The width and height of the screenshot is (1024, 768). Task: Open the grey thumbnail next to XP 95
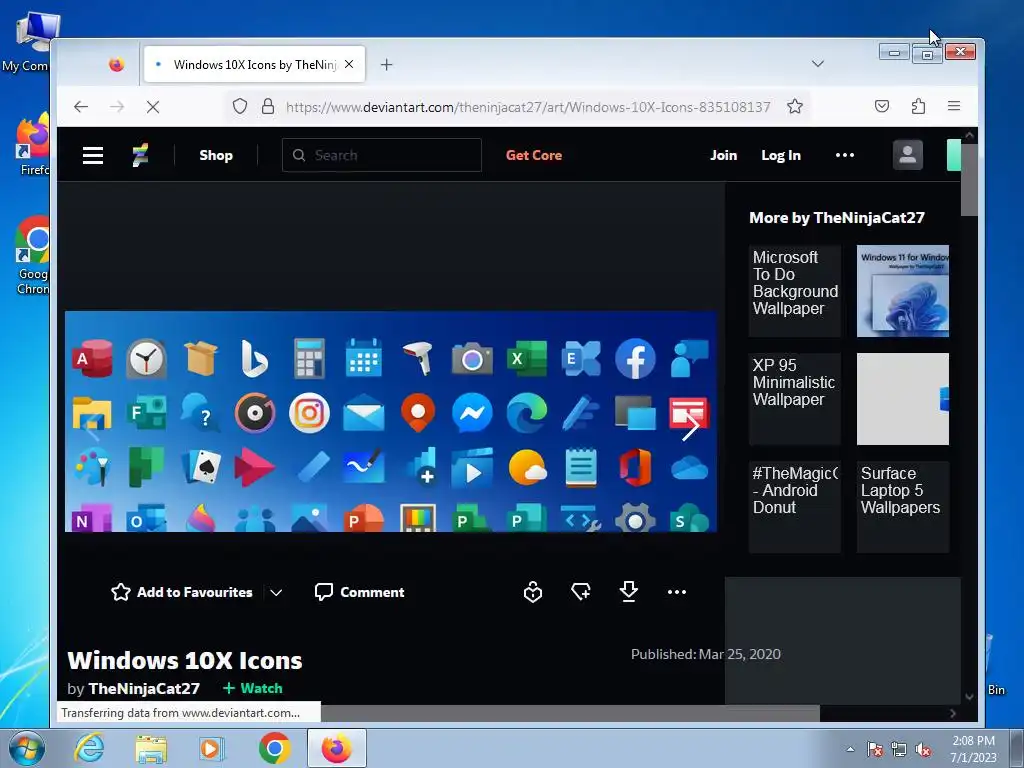(x=903, y=399)
